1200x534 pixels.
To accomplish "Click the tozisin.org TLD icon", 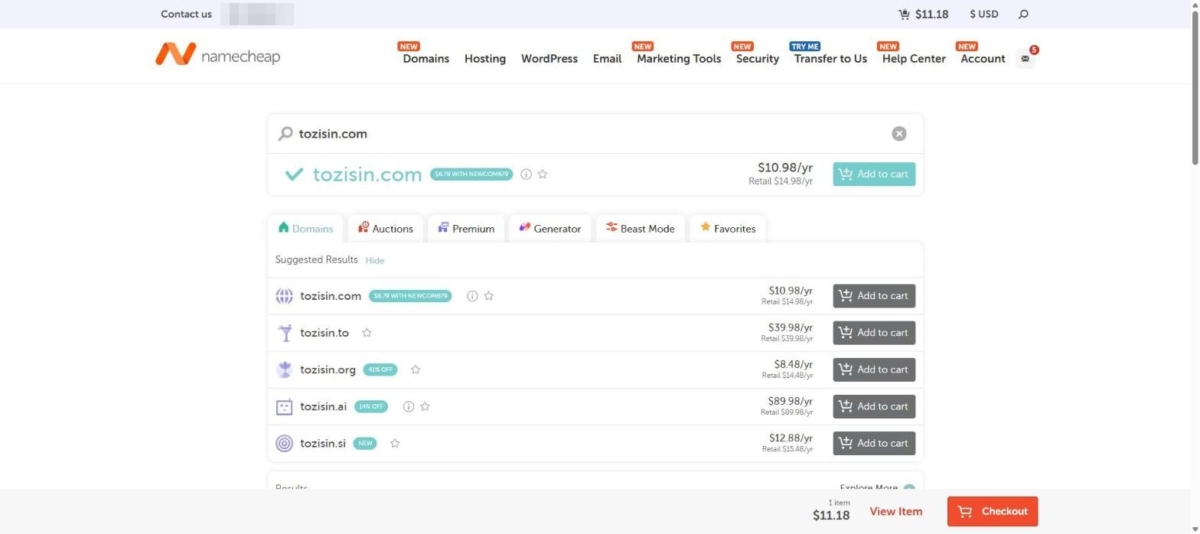I will coord(284,370).
